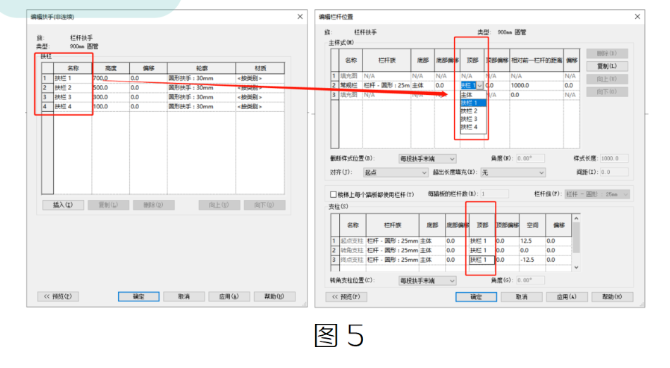This screenshot has height=368, width=670.
Task: Click profile cell 圆形扶手 30mm of 扶栏 1
Action: (x=201, y=78)
